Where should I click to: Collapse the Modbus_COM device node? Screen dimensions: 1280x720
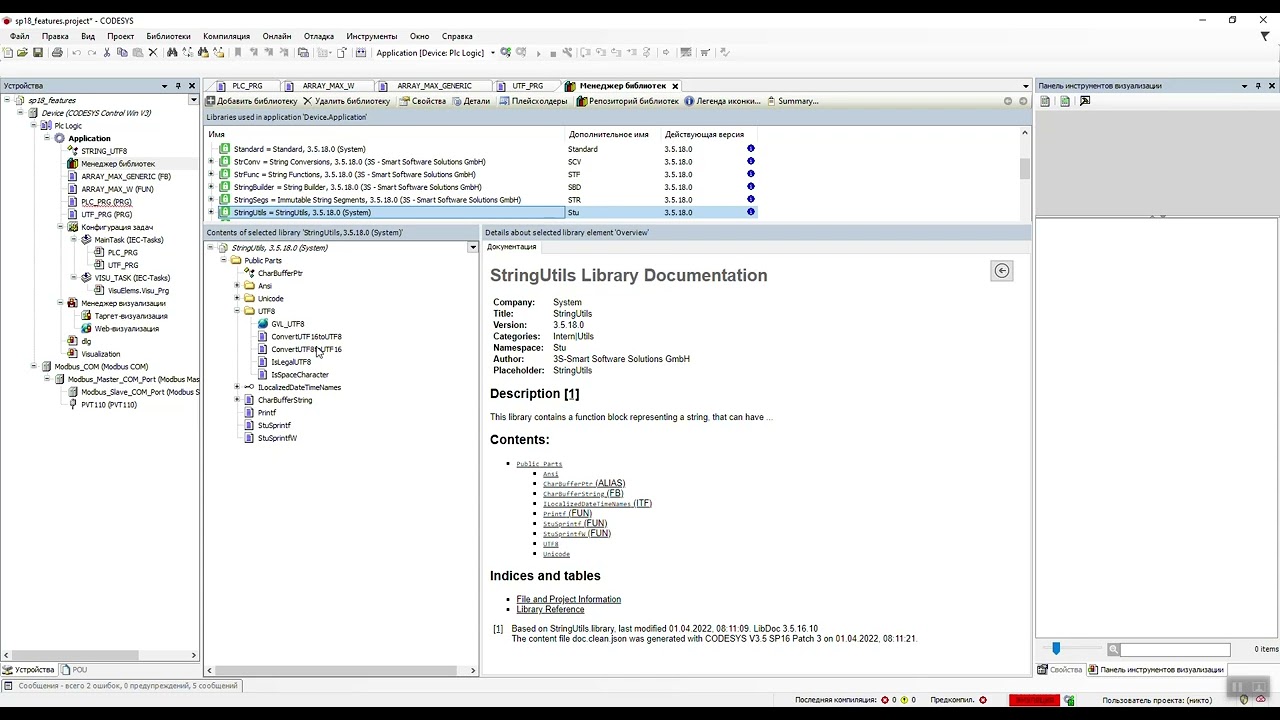(x=33, y=367)
